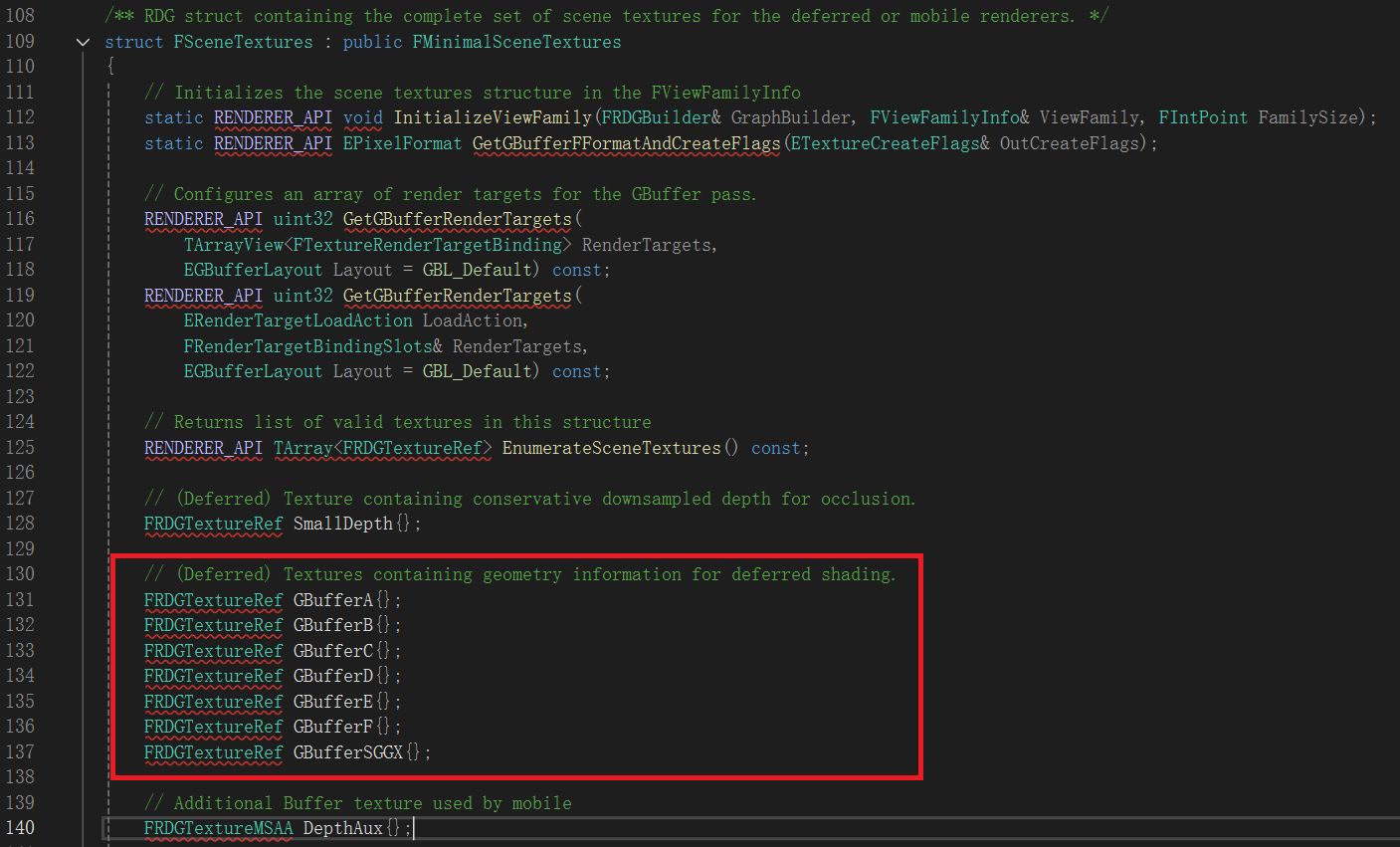Image resolution: width=1400 pixels, height=847 pixels.
Task: Click GetGBufferRenderTargets on line 116
Action: point(458,219)
